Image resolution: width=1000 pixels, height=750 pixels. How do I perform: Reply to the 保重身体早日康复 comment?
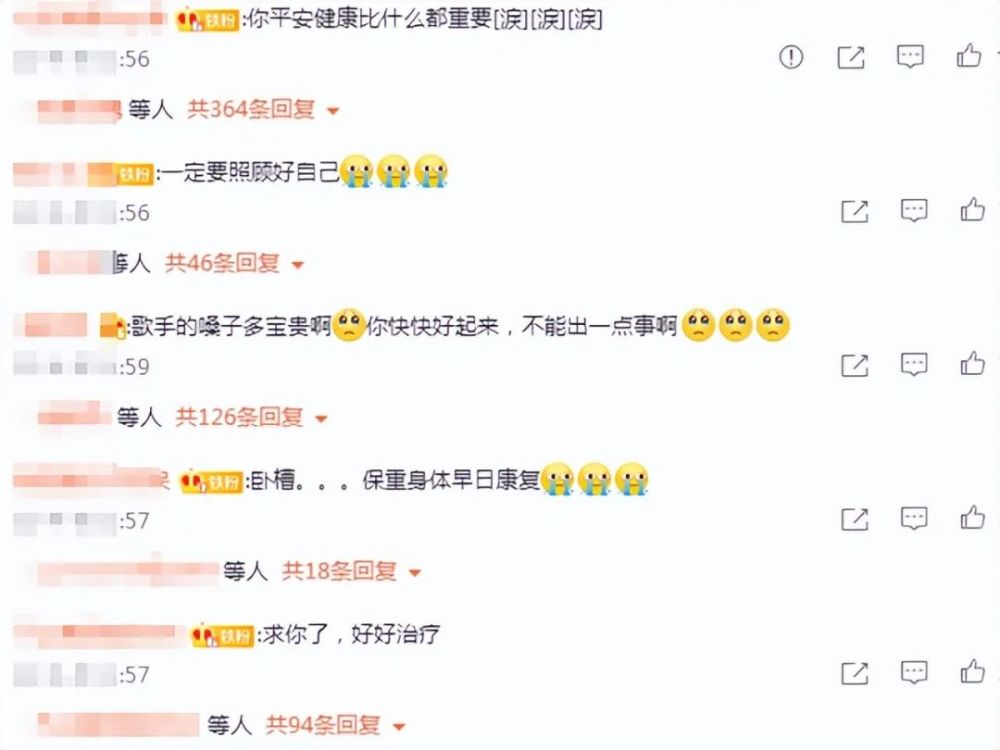(914, 518)
